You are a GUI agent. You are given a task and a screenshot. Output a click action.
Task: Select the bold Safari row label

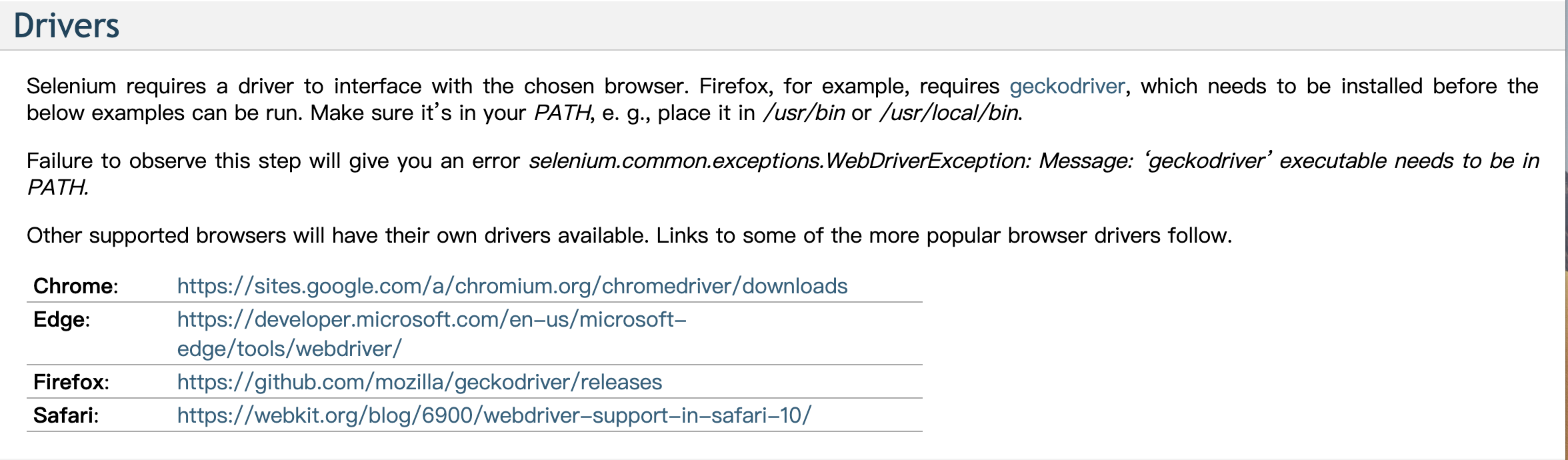tap(65, 415)
